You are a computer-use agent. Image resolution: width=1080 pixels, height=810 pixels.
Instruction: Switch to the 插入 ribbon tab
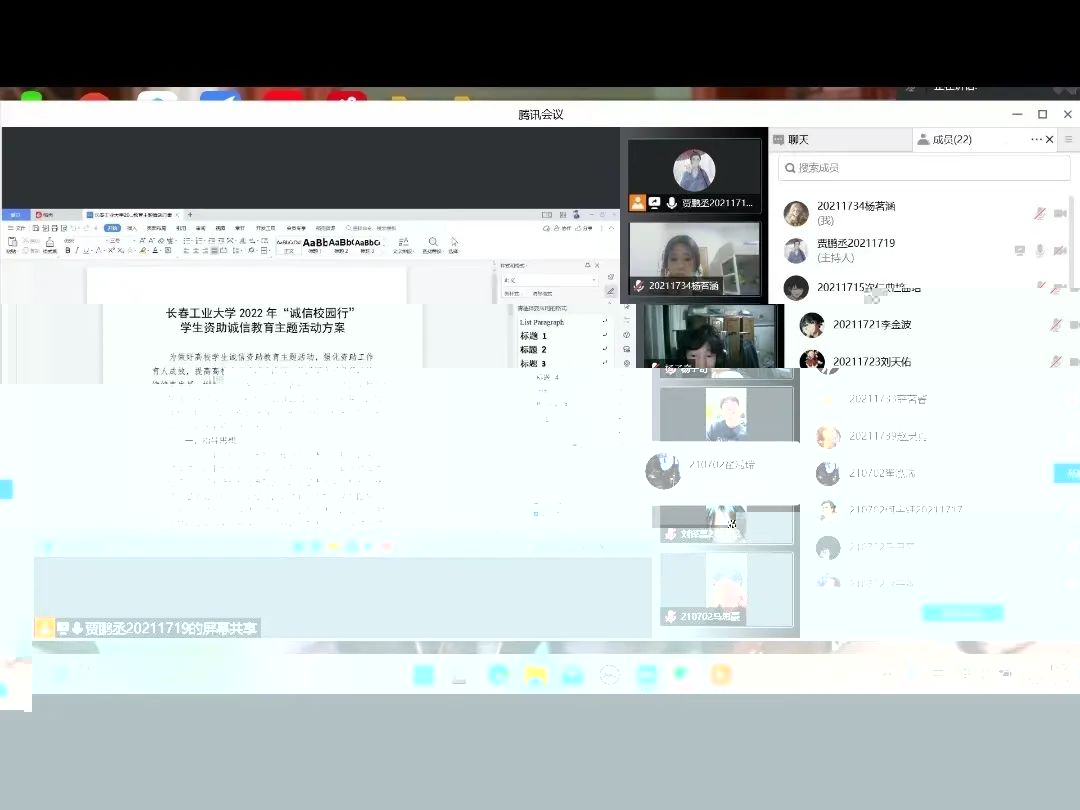(x=132, y=228)
